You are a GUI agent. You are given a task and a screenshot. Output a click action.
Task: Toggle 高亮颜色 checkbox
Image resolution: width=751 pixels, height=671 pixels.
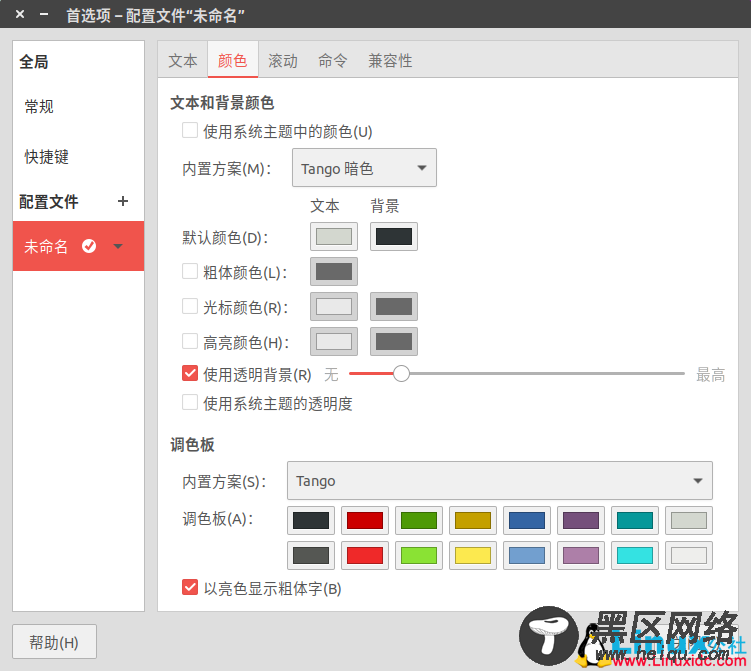pos(190,341)
